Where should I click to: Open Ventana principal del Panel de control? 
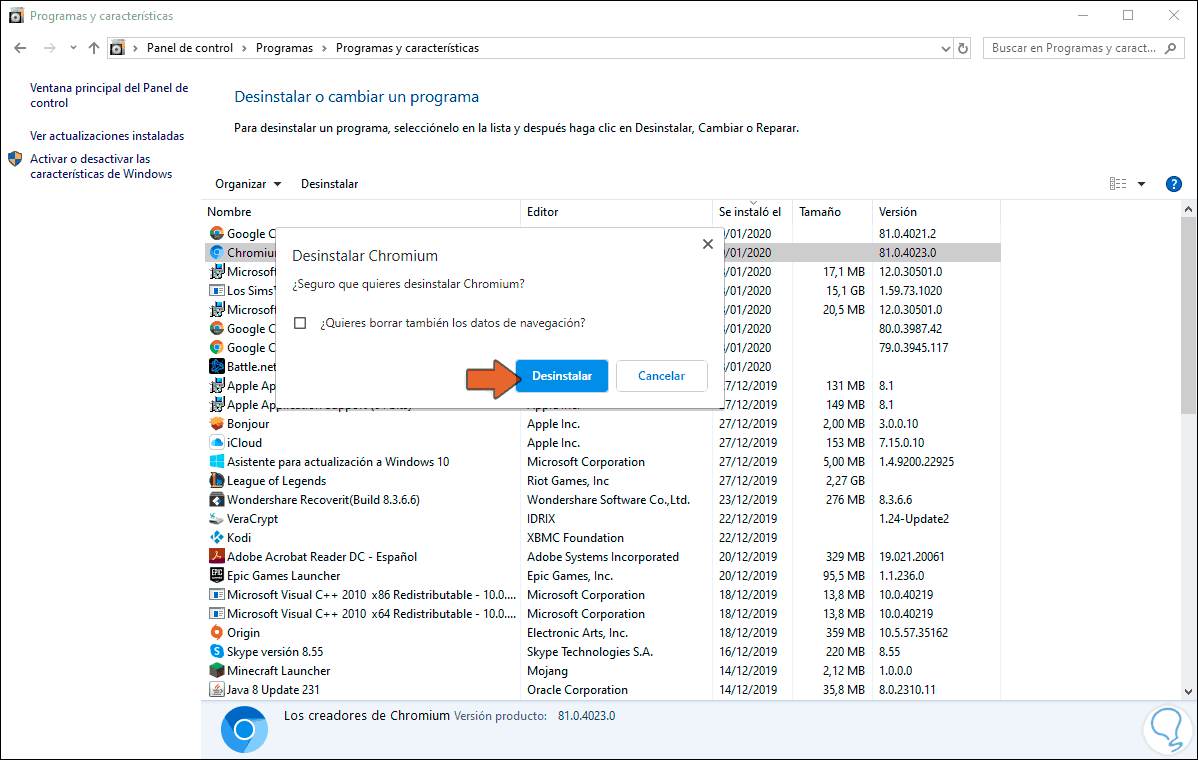109,95
